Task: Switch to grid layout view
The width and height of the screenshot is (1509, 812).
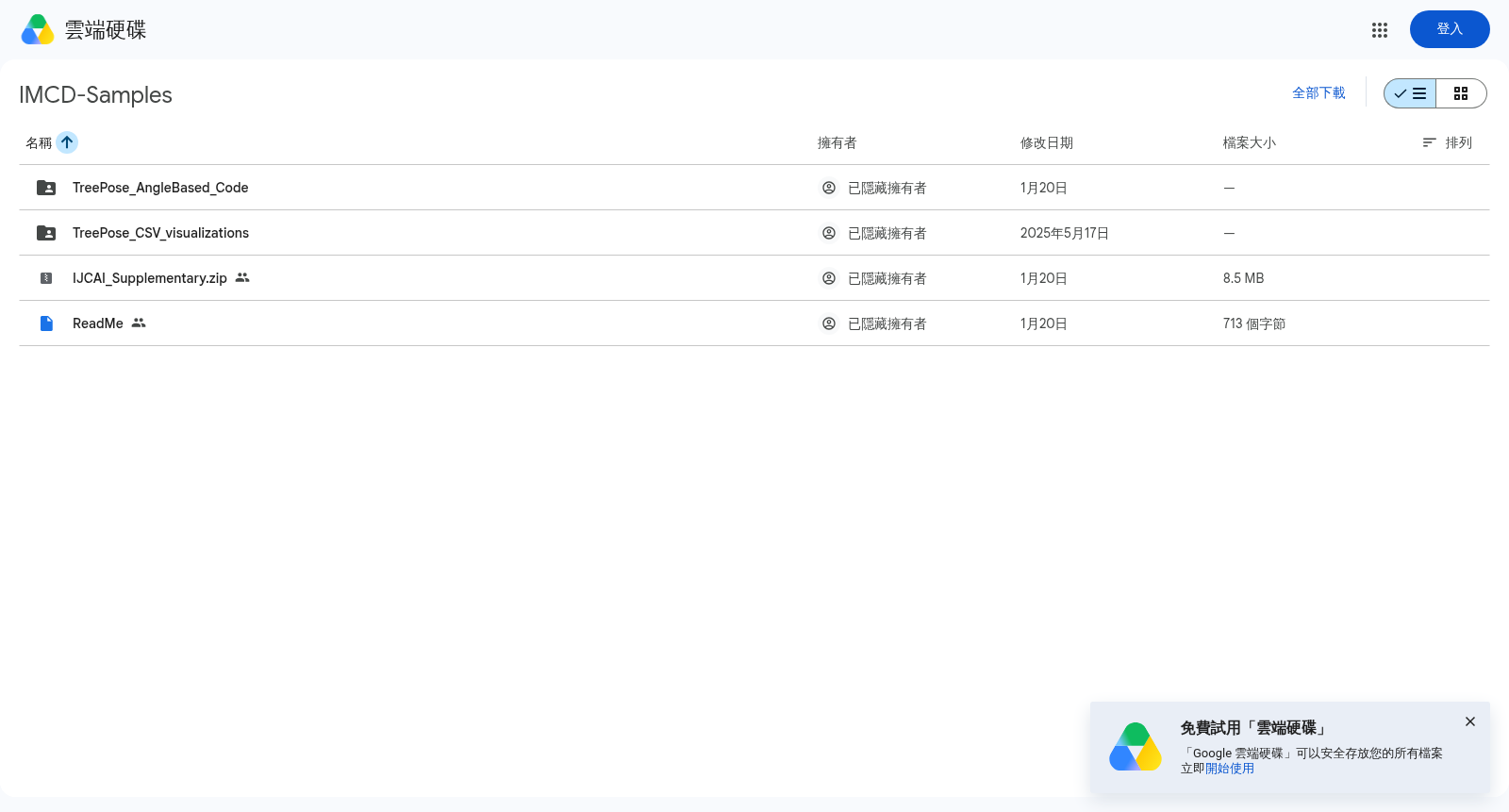Action: click(1461, 93)
